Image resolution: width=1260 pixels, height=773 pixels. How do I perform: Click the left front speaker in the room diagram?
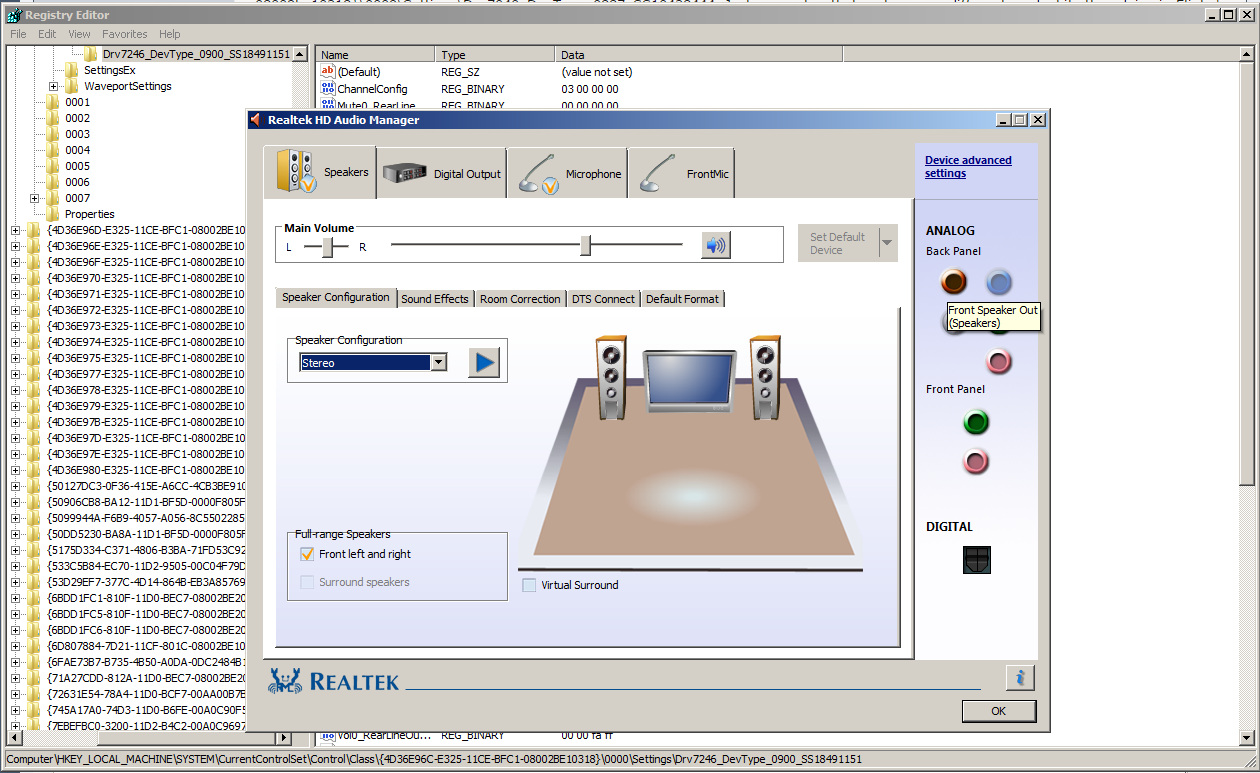click(x=612, y=377)
